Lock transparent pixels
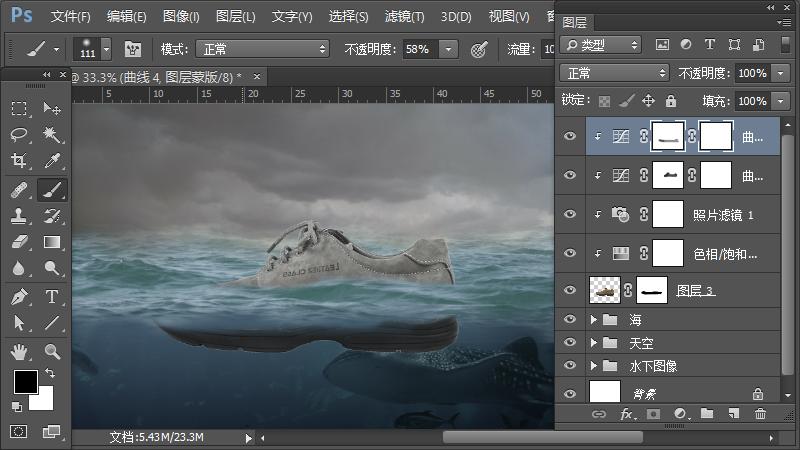 (x=605, y=101)
